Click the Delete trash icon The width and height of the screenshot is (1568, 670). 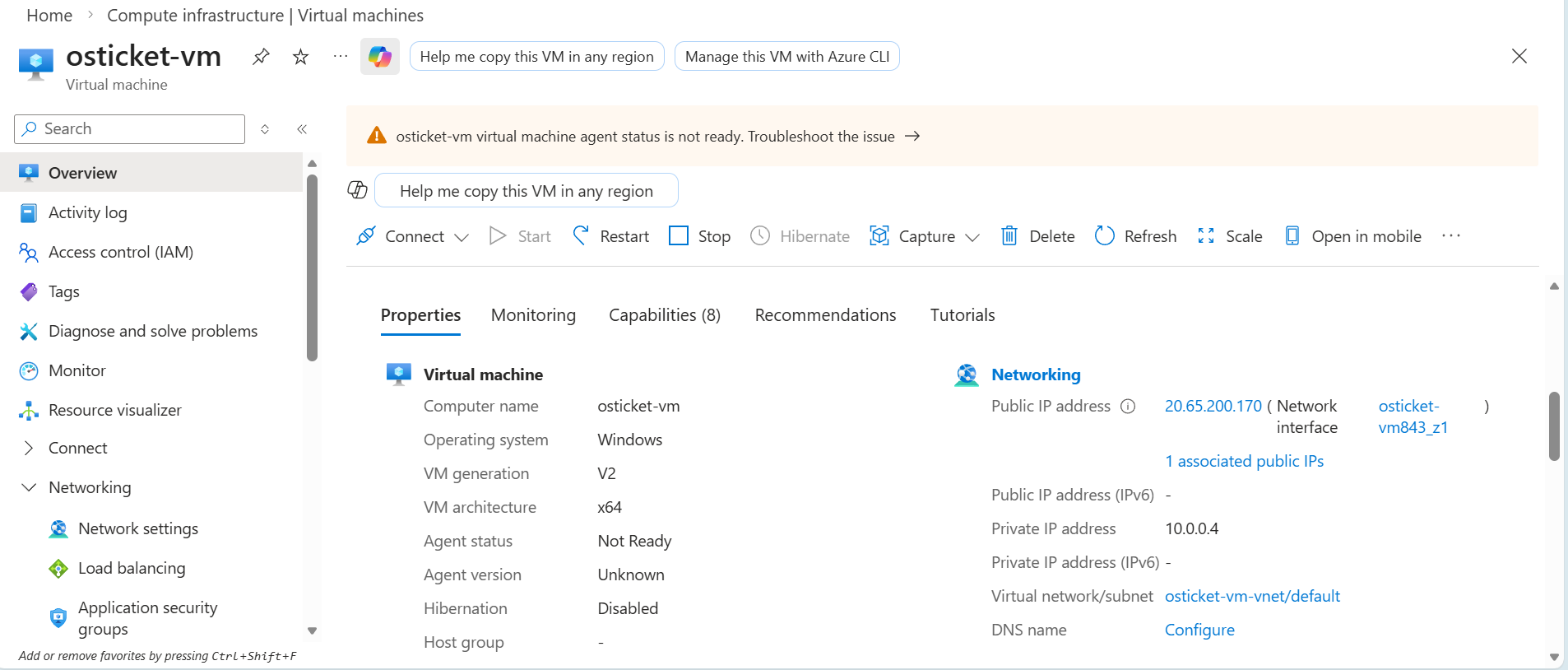(x=1009, y=236)
